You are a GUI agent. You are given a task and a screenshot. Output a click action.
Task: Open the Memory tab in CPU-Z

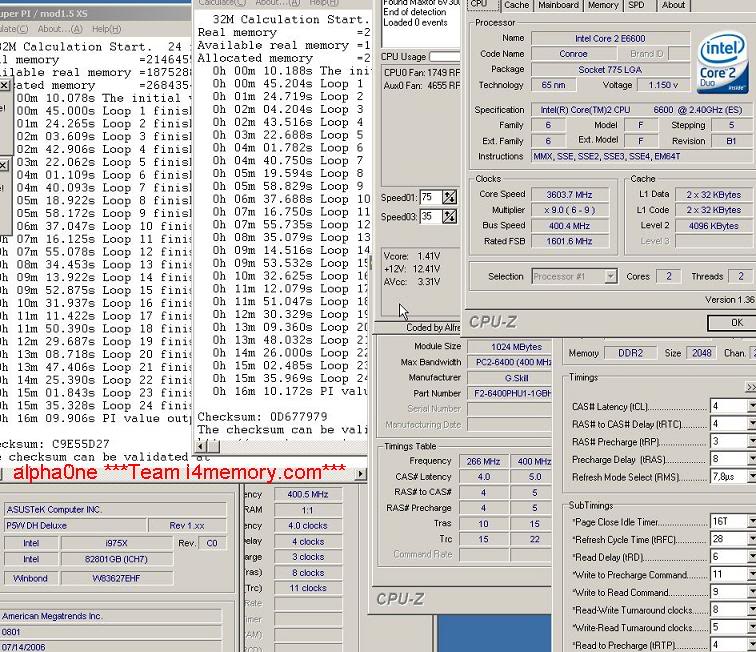pyautogui.click(x=603, y=5)
